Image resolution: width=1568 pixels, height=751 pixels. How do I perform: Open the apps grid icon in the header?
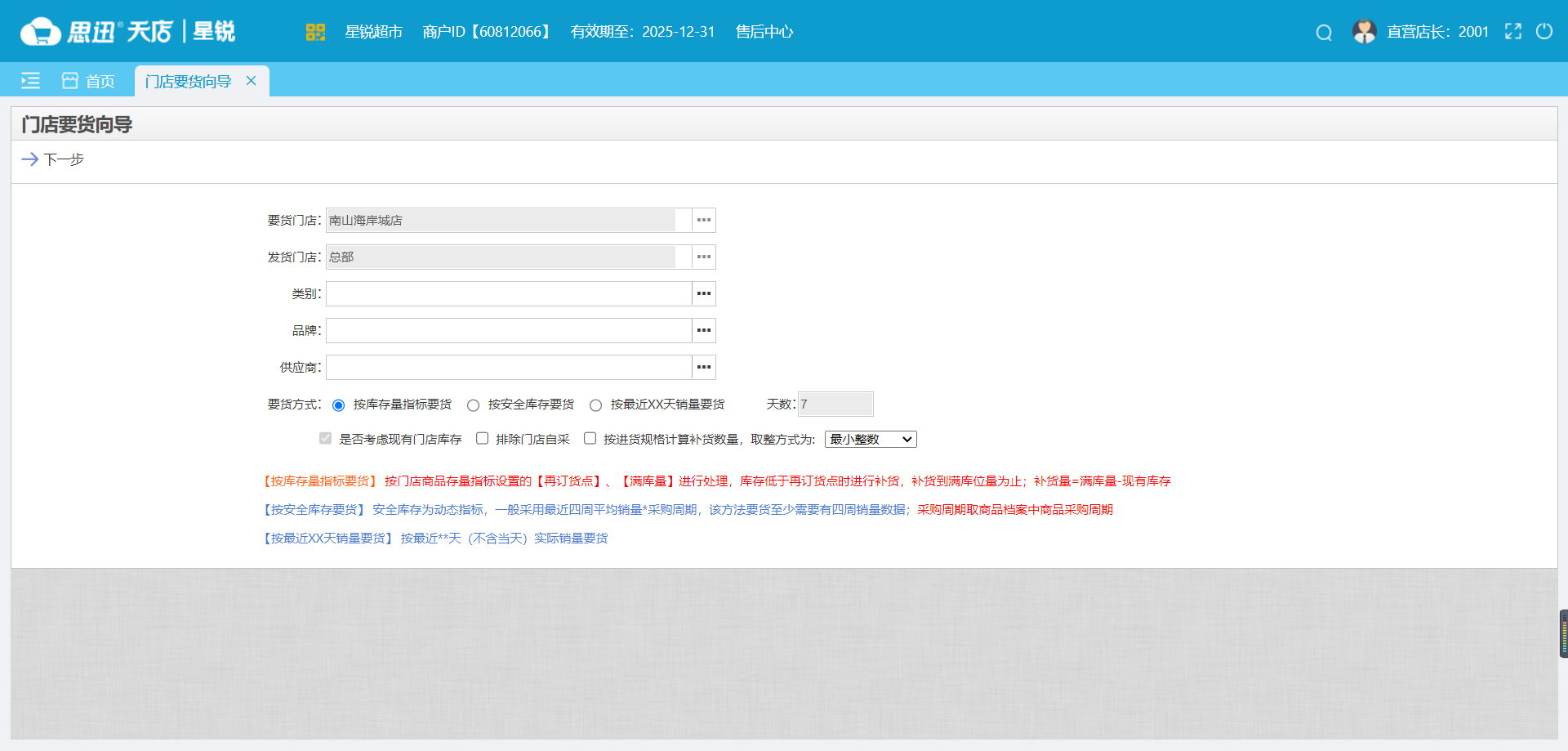(x=315, y=31)
